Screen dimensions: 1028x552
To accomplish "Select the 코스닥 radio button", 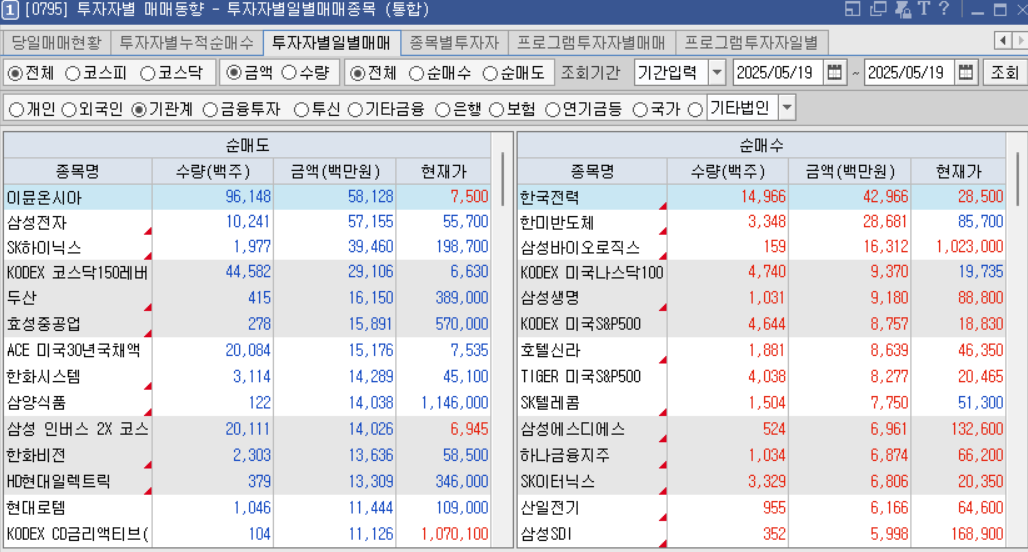I will pyautogui.click(x=148, y=73).
